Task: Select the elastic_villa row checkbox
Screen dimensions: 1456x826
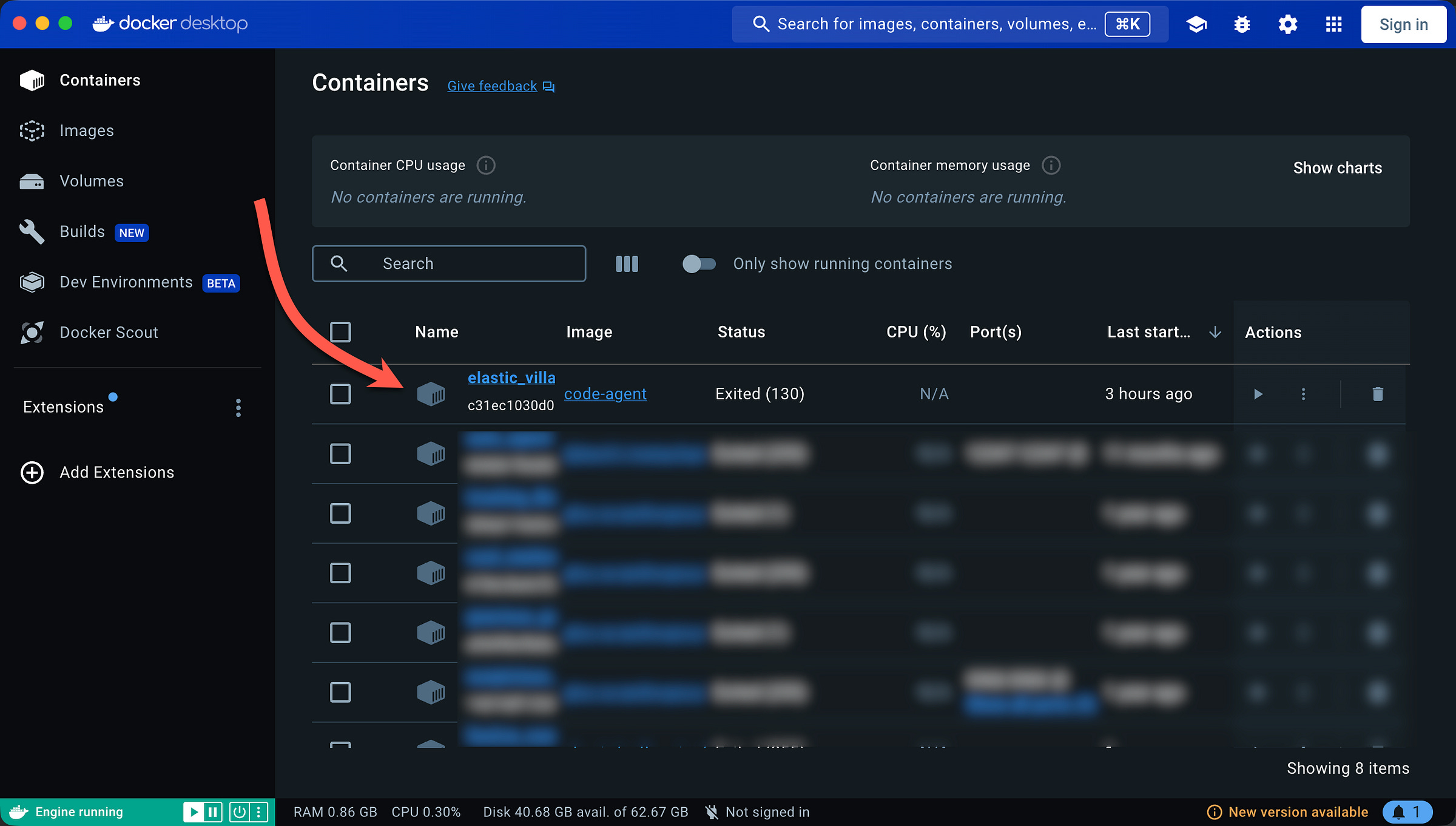Action: 340,394
